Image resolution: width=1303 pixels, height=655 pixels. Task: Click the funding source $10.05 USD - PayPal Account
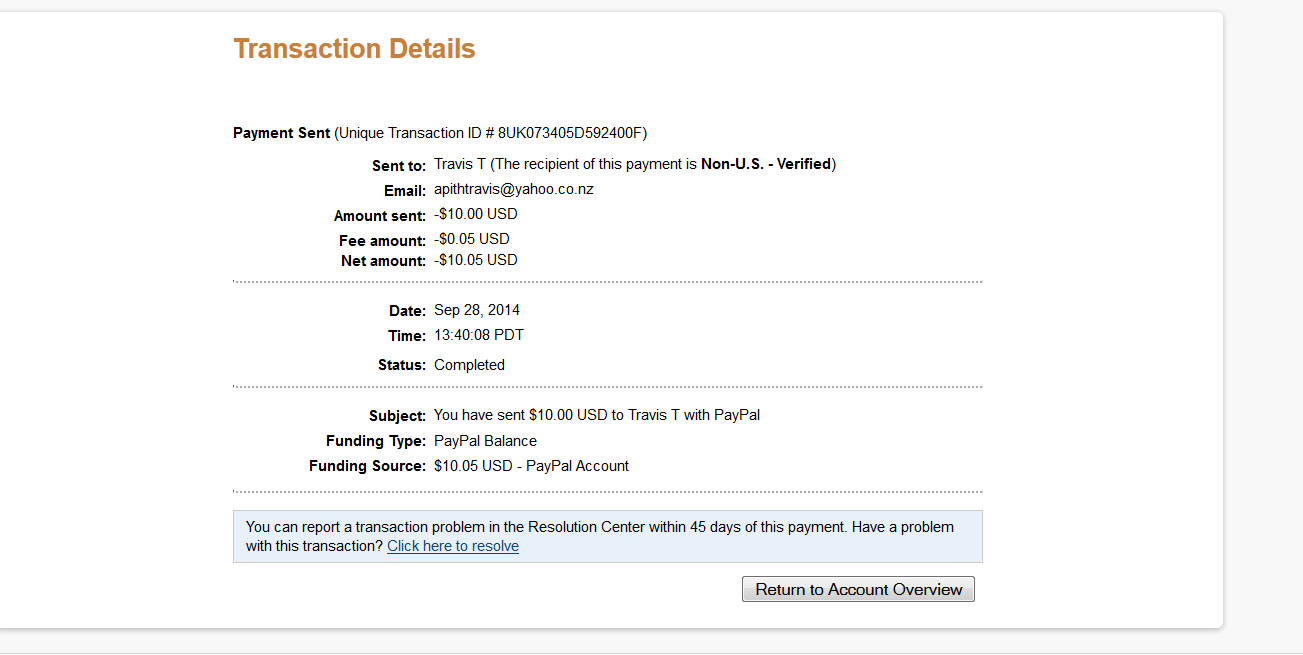[531, 466]
